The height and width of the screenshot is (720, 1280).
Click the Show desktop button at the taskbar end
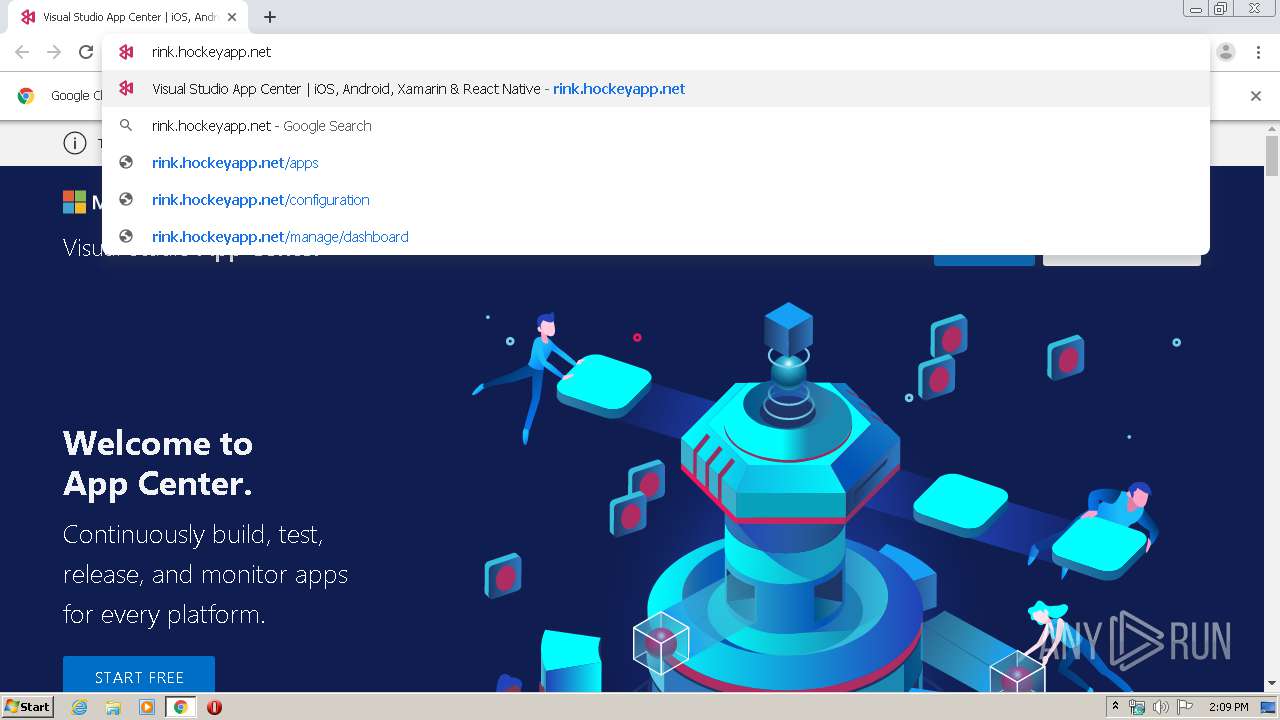pyautogui.click(x=1269, y=707)
